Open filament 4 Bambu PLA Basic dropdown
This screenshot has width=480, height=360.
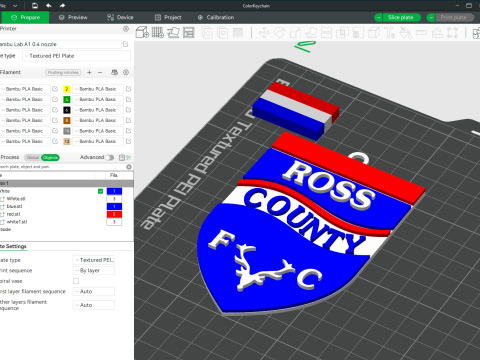pos(98,99)
